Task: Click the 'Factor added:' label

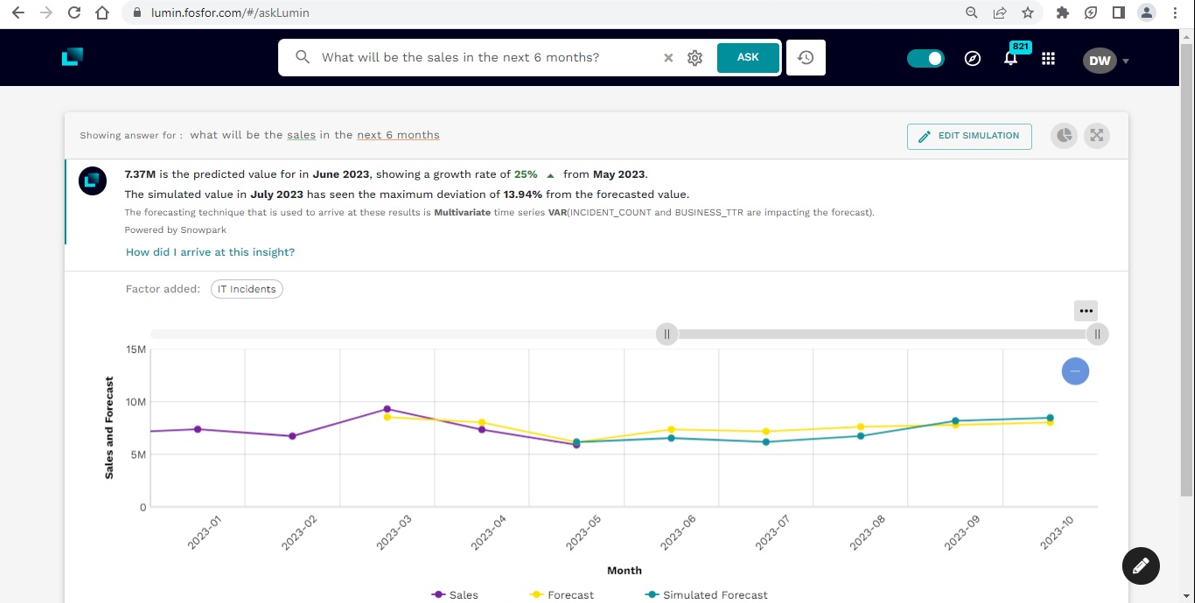Action: tap(163, 289)
